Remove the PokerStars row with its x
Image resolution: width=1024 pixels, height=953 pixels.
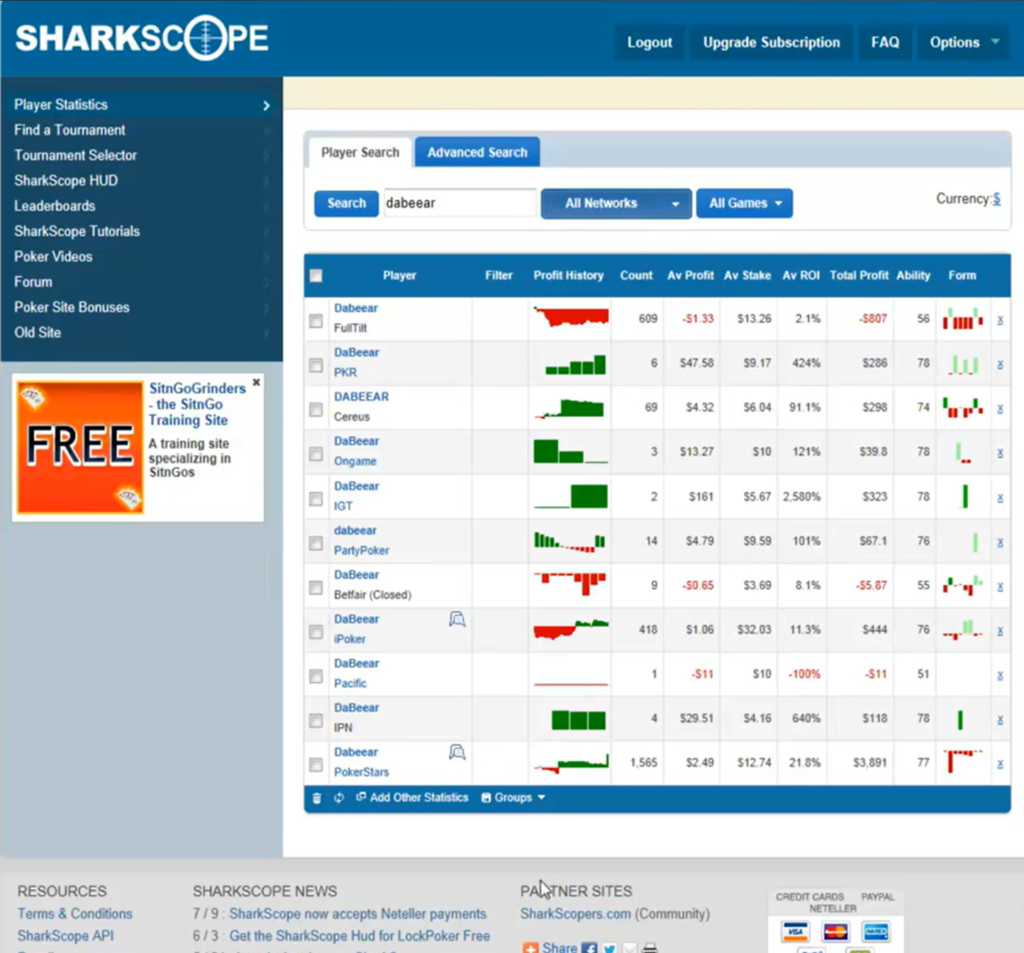click(1000, 764)
